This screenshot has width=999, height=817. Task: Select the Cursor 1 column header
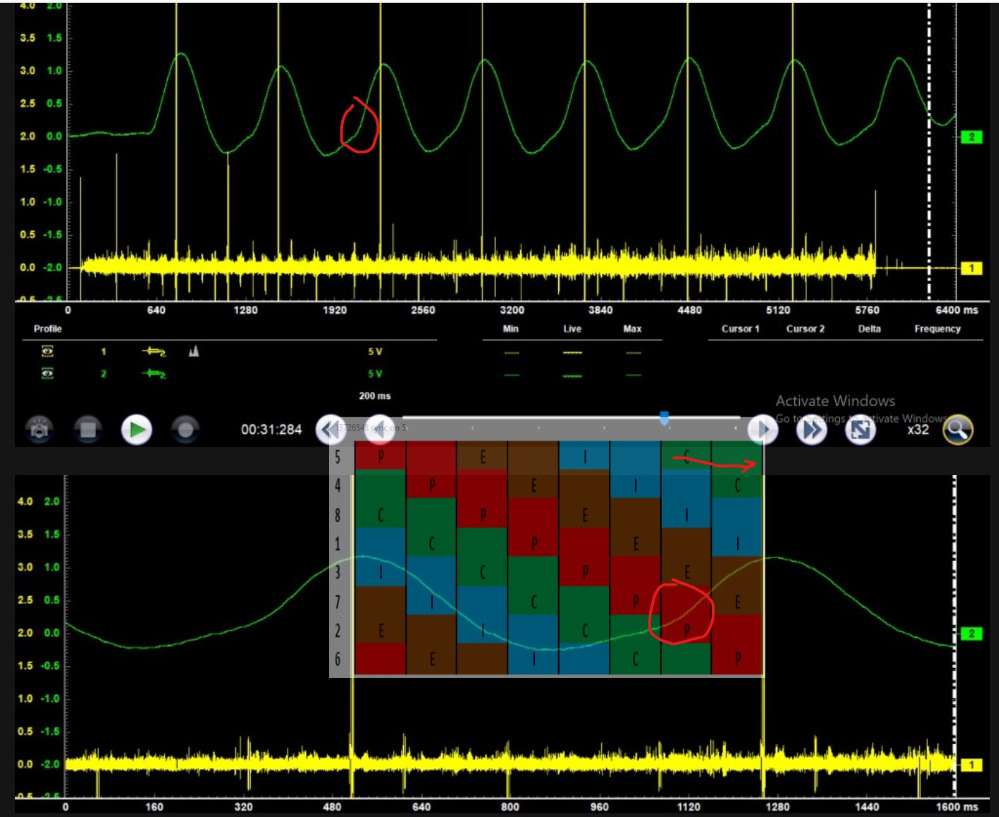[x=740, y=328]
